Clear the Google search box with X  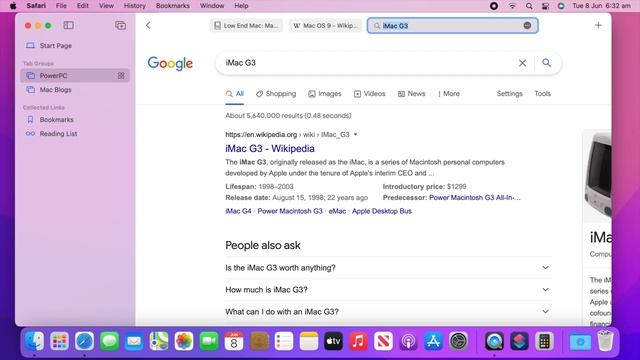pos(522,63)
